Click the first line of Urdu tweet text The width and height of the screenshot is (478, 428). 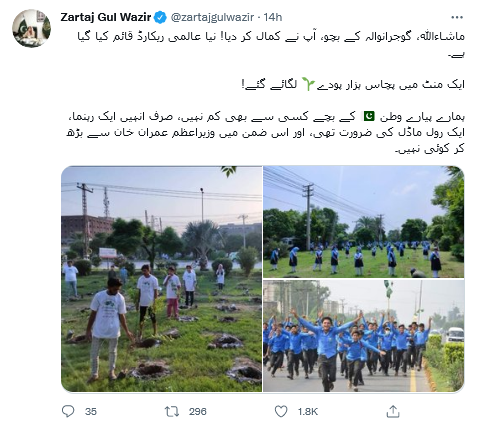pyautogui.click(x=271, y=37)
